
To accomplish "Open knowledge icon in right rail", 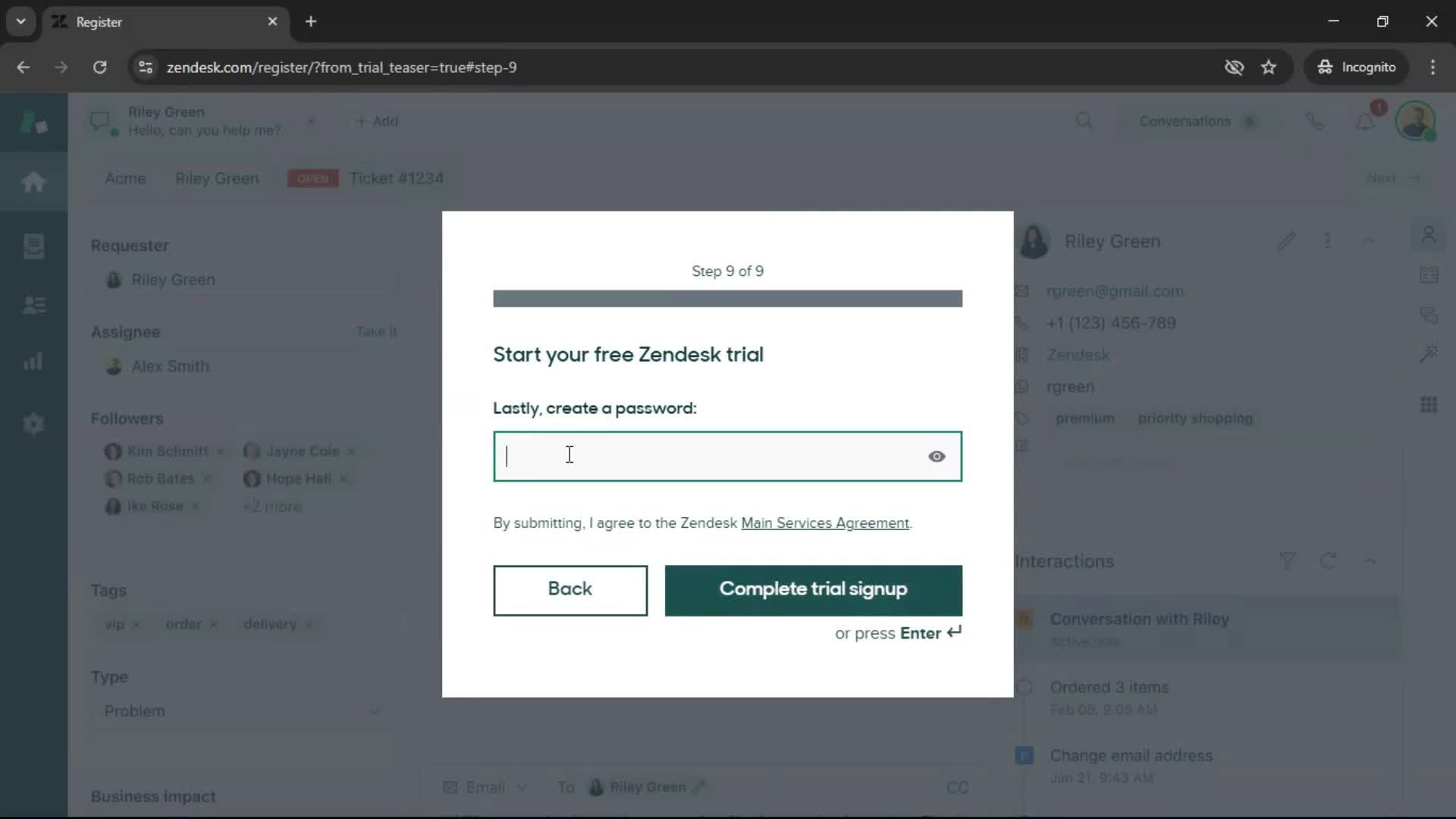I will point(1429,275).
